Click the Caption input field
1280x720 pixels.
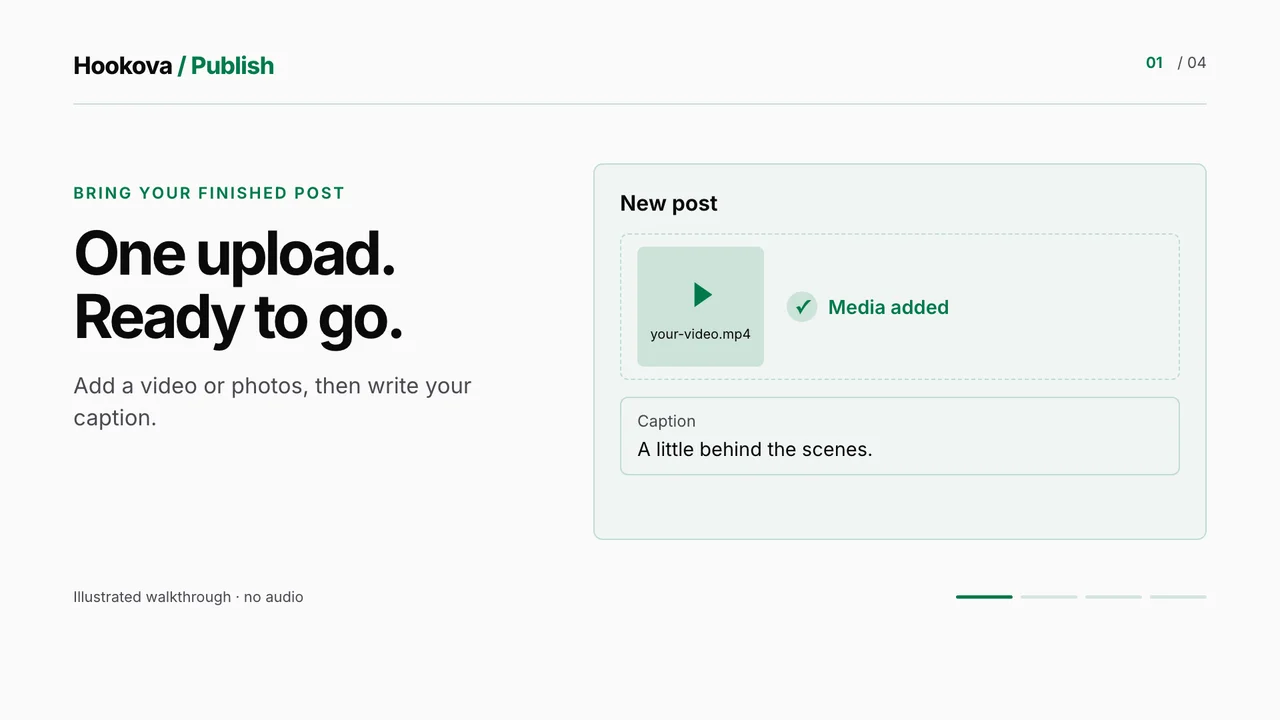(x=900, y=436)
